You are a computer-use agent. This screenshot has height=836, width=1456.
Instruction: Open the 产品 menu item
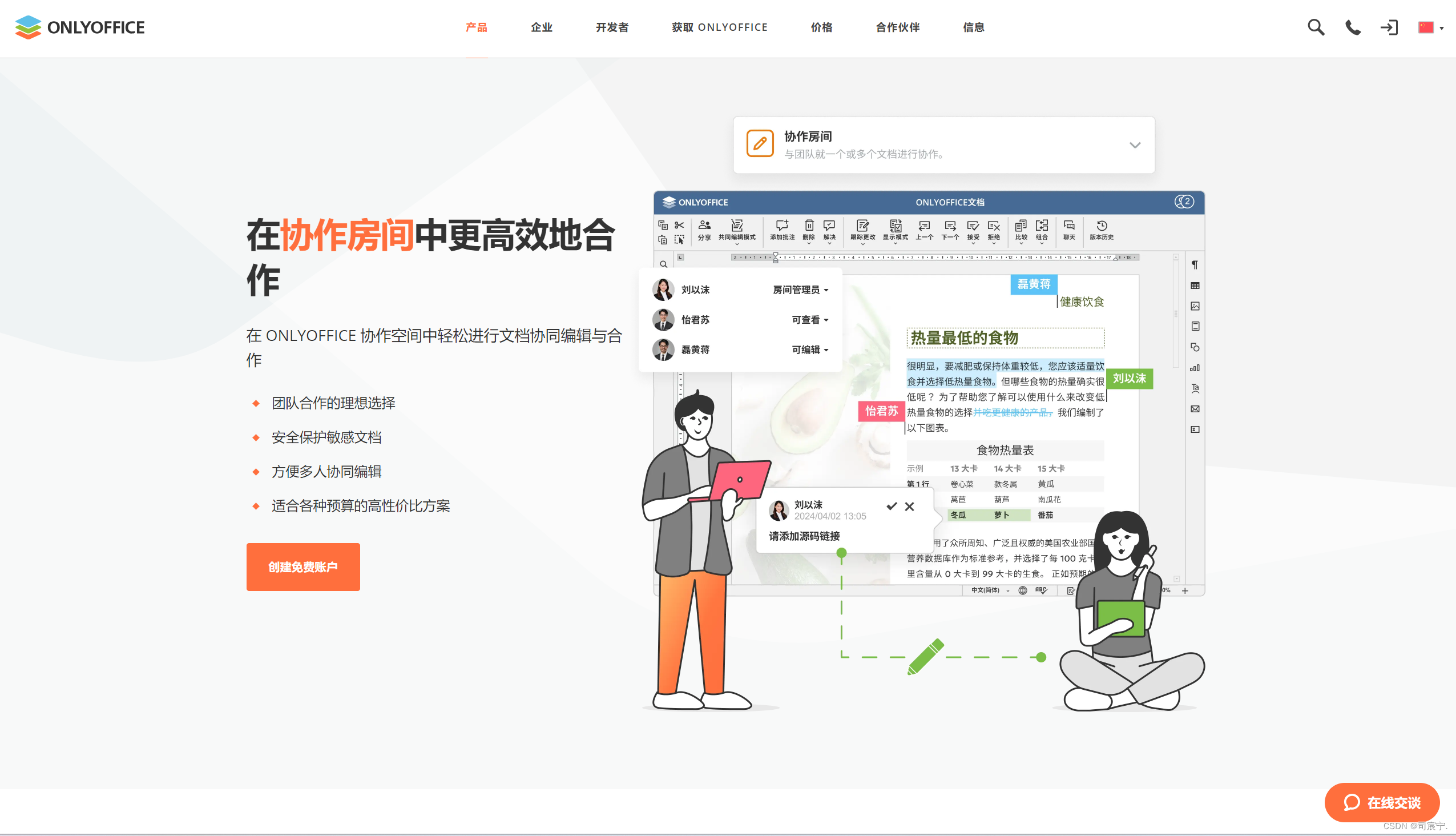click(x=477, y=27)
